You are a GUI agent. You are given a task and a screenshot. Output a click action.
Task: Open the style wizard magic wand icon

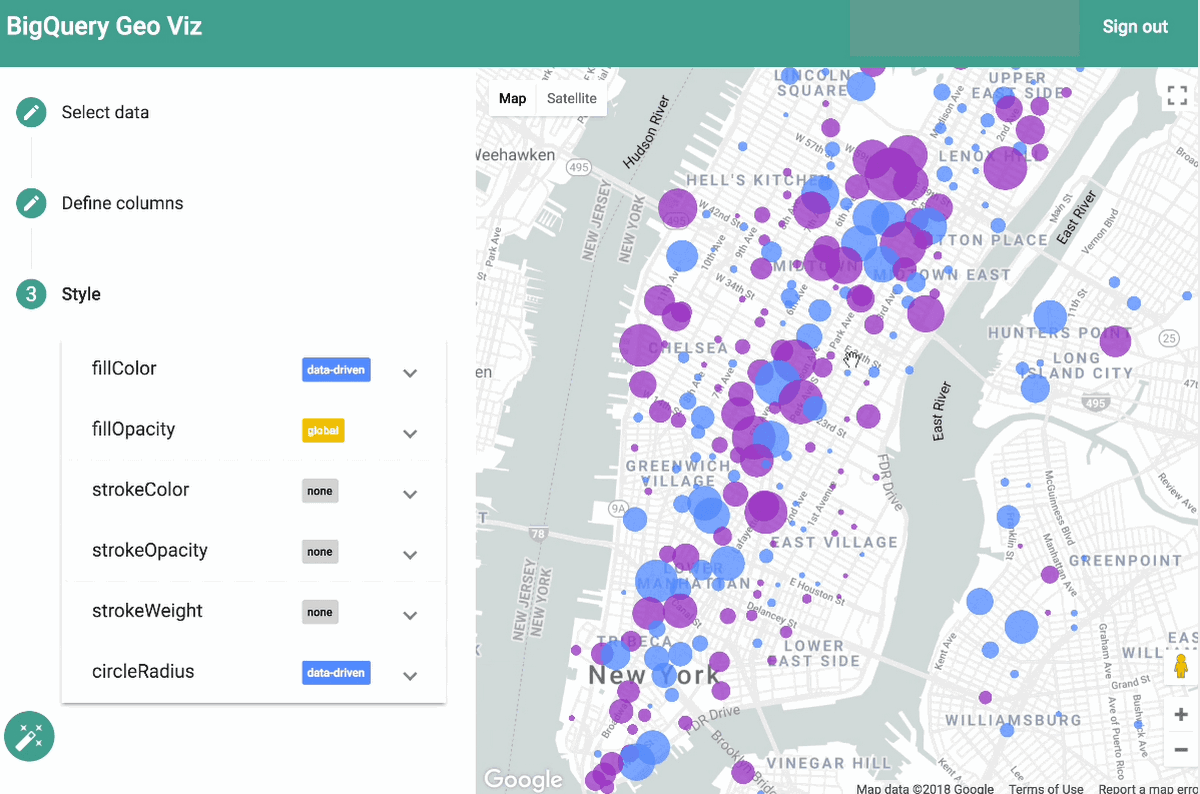pos(29,736)
